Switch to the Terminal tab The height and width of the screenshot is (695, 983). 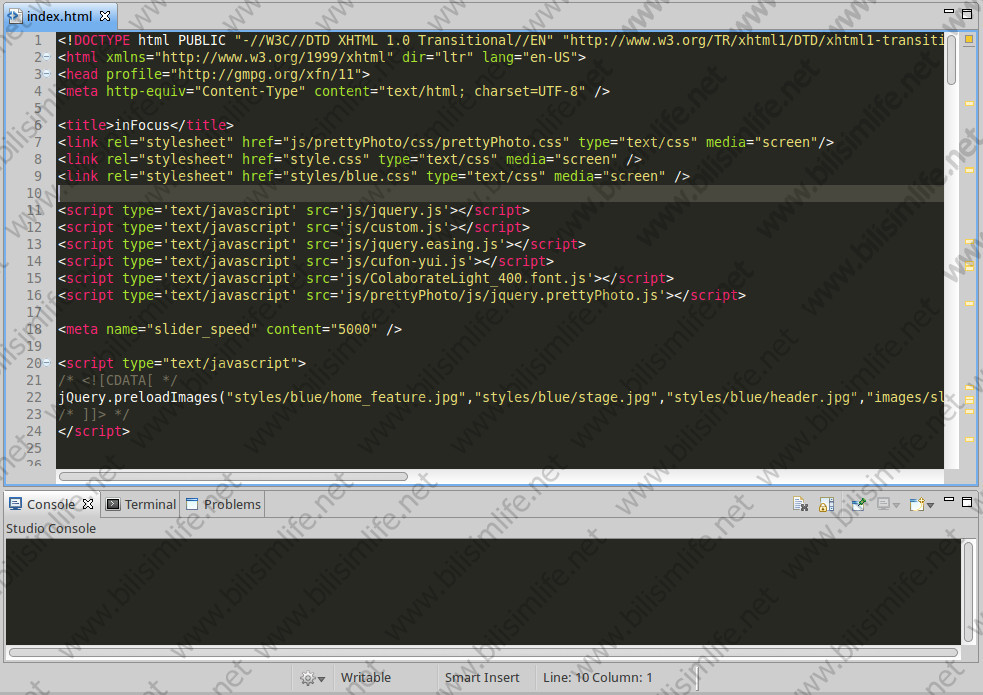point(141,504)
